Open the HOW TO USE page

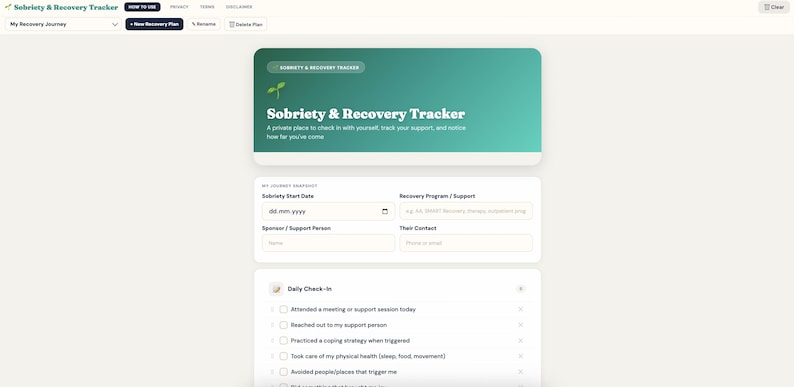(x=142, y=7)
